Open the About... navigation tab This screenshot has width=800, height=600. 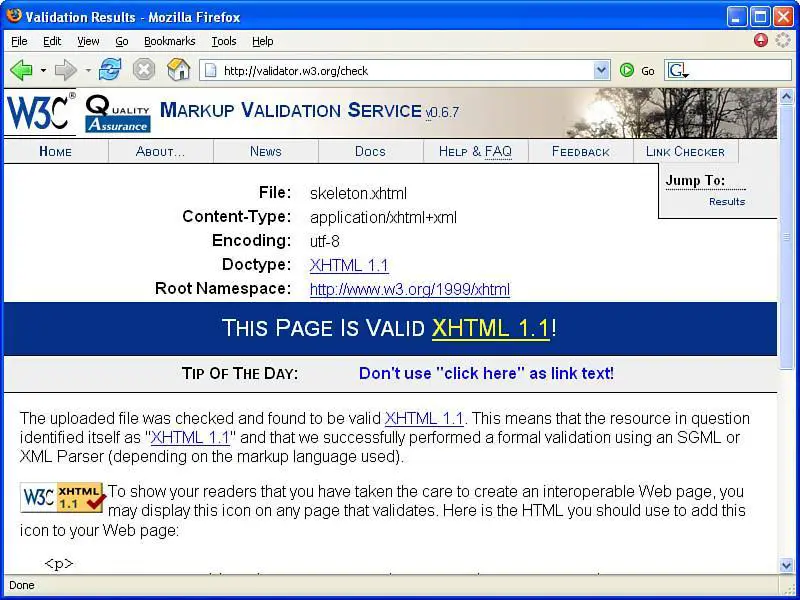pyautogui.click(x=161, y=152)
